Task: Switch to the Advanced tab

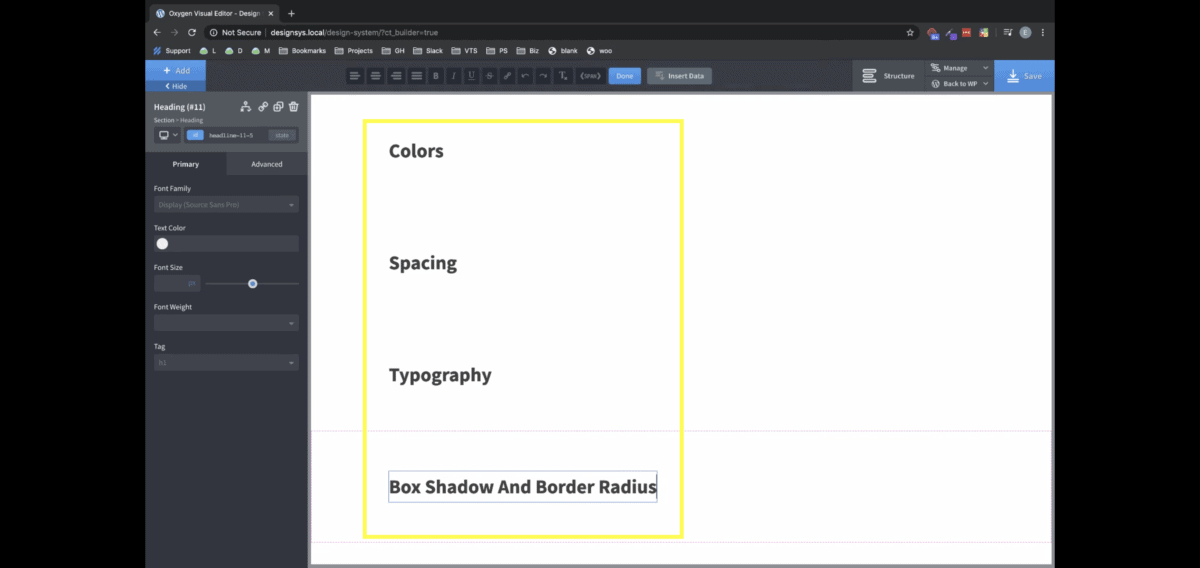Action: pos(266,164)
